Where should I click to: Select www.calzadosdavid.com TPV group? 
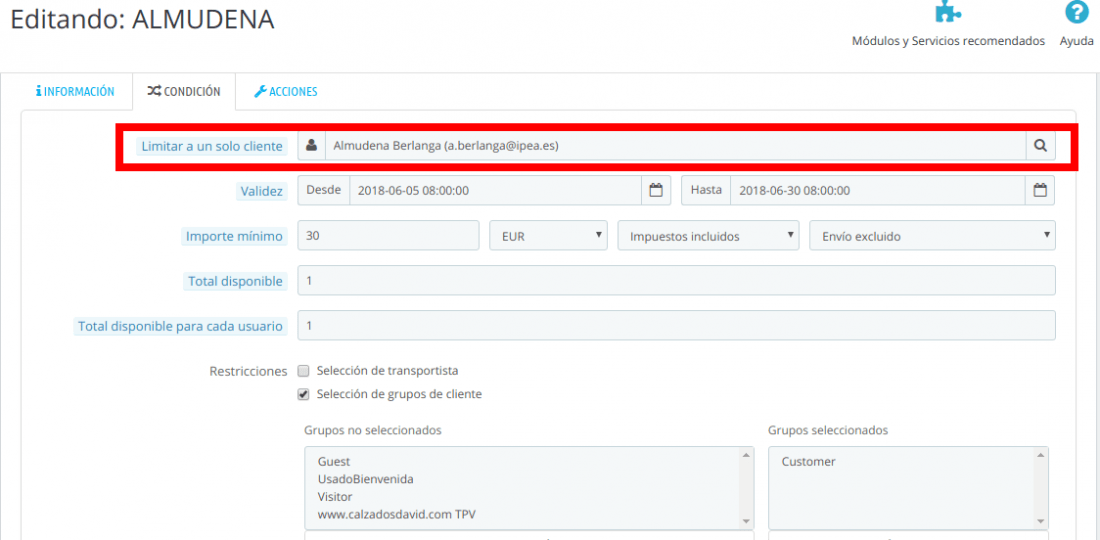399,516
